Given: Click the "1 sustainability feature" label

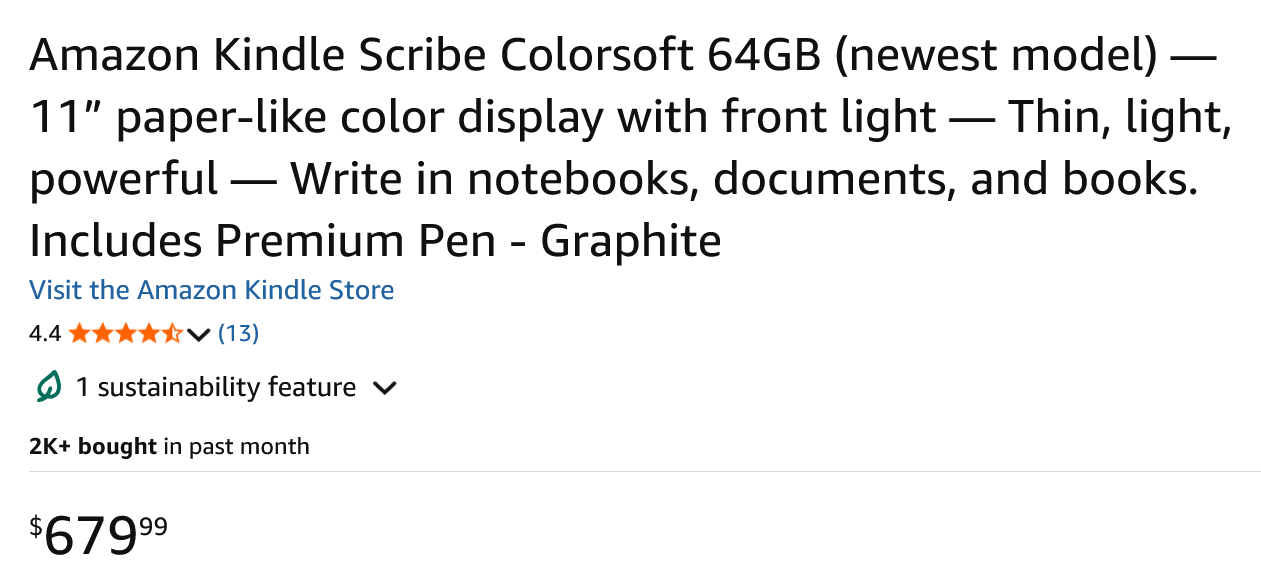Looking at the screenshot, I should pyautogui.click(x=216, y=387).
